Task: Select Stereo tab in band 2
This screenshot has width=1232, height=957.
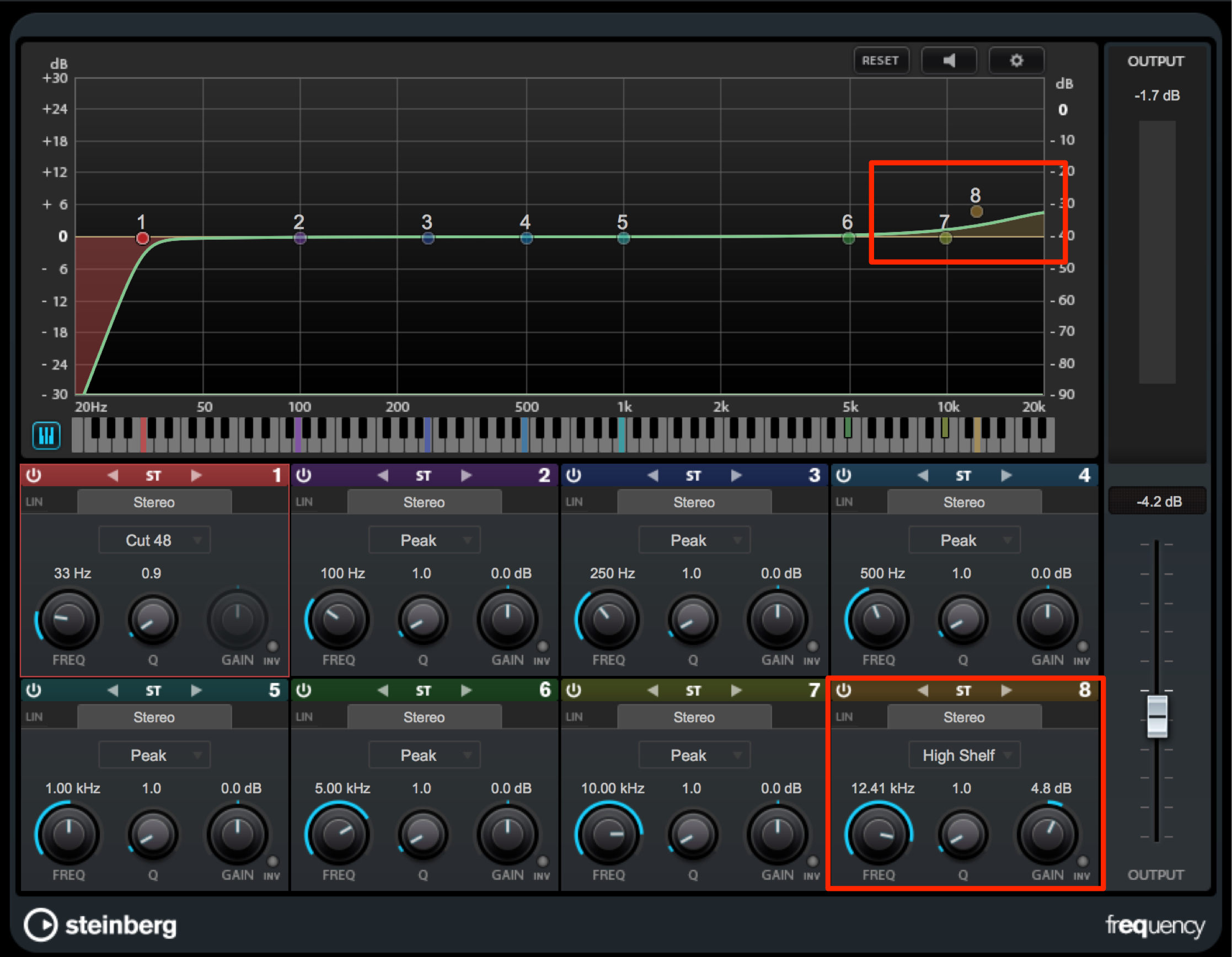Action: click(x=424, y=502)
